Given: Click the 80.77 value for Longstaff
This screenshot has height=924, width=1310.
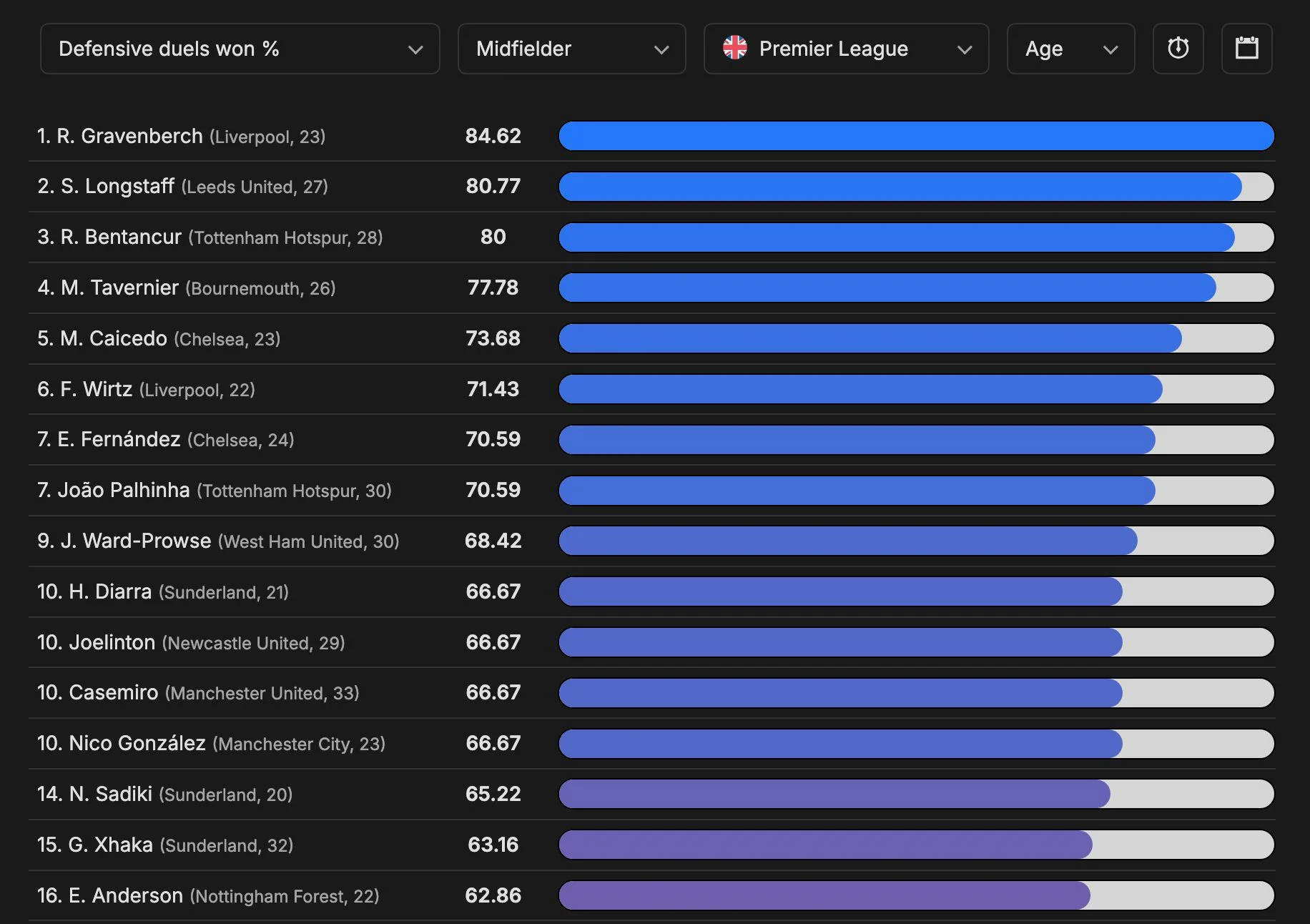Looking at the screenshot, I should tap(493, 187).
